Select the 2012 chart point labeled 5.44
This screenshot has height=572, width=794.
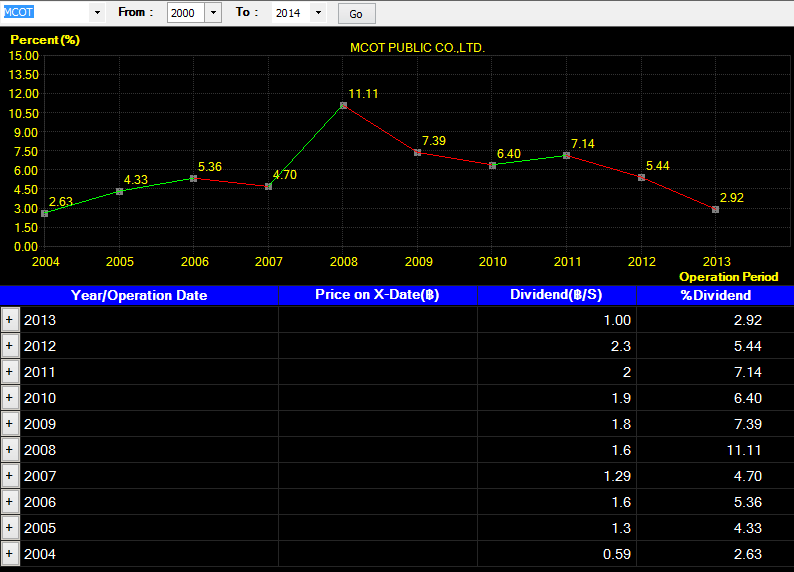coord(642,177)
